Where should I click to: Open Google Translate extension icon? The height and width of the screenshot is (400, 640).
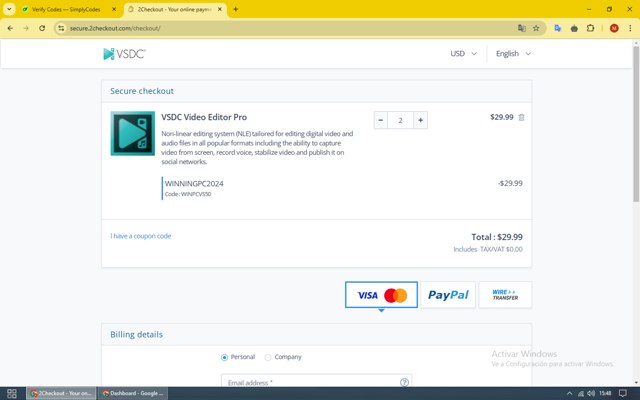point(558,28)
